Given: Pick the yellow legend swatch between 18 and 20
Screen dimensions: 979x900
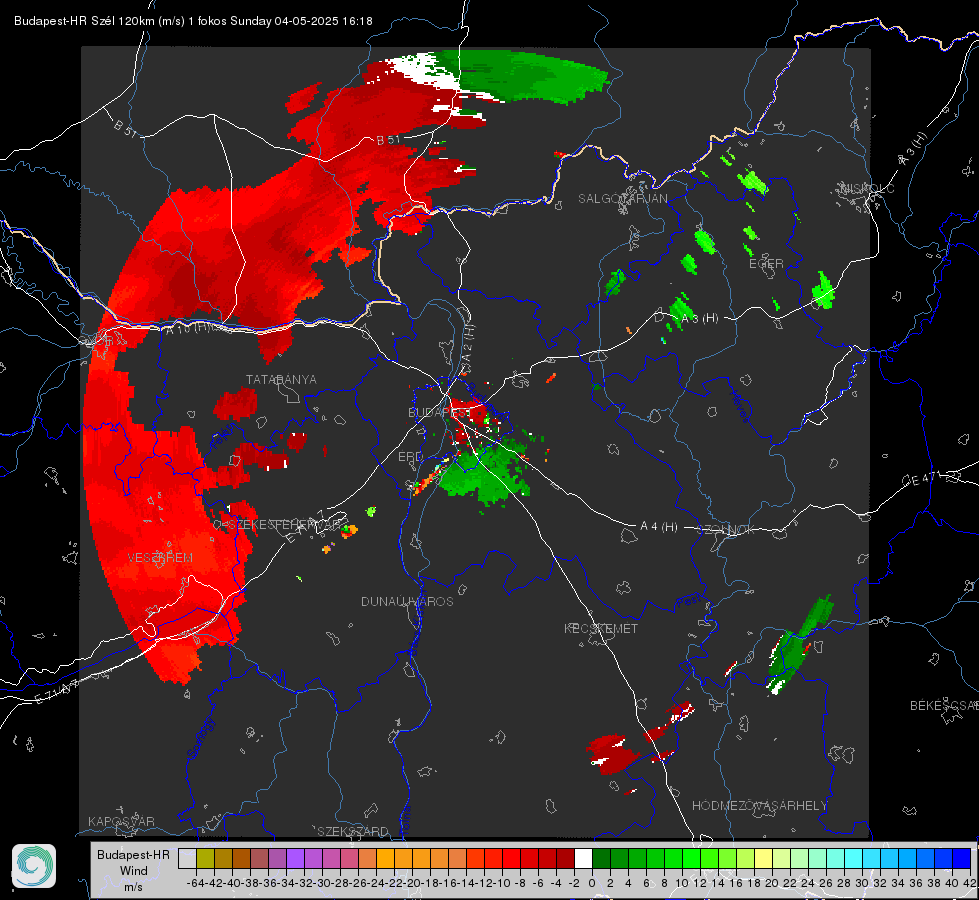Looking at the screenshot, I should point(763,858).
